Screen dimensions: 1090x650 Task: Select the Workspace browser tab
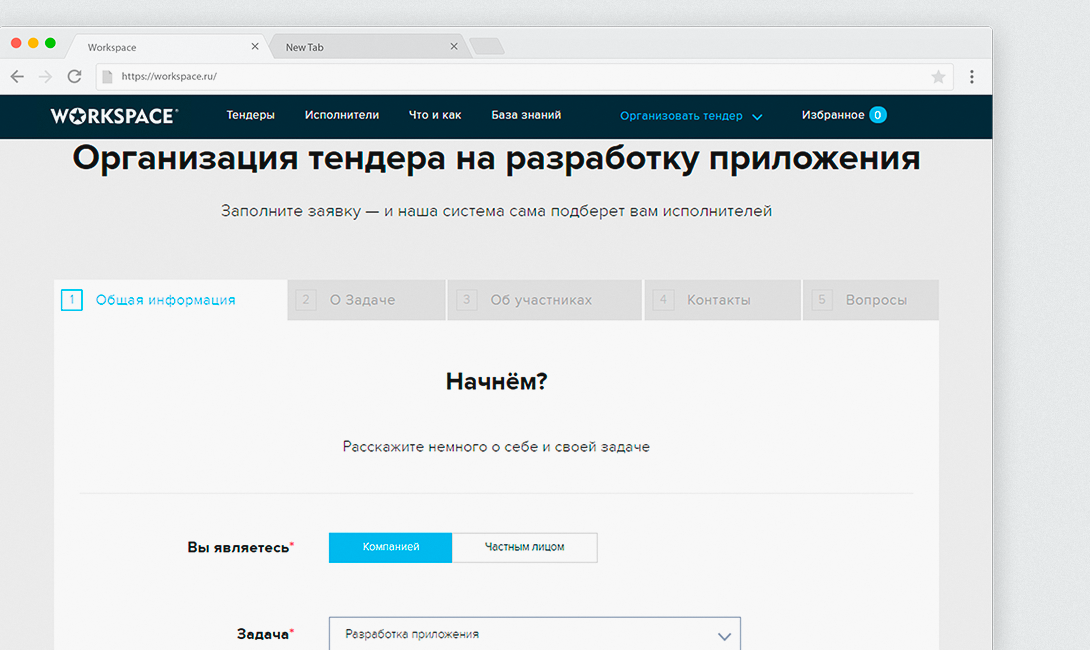[168, 47]
